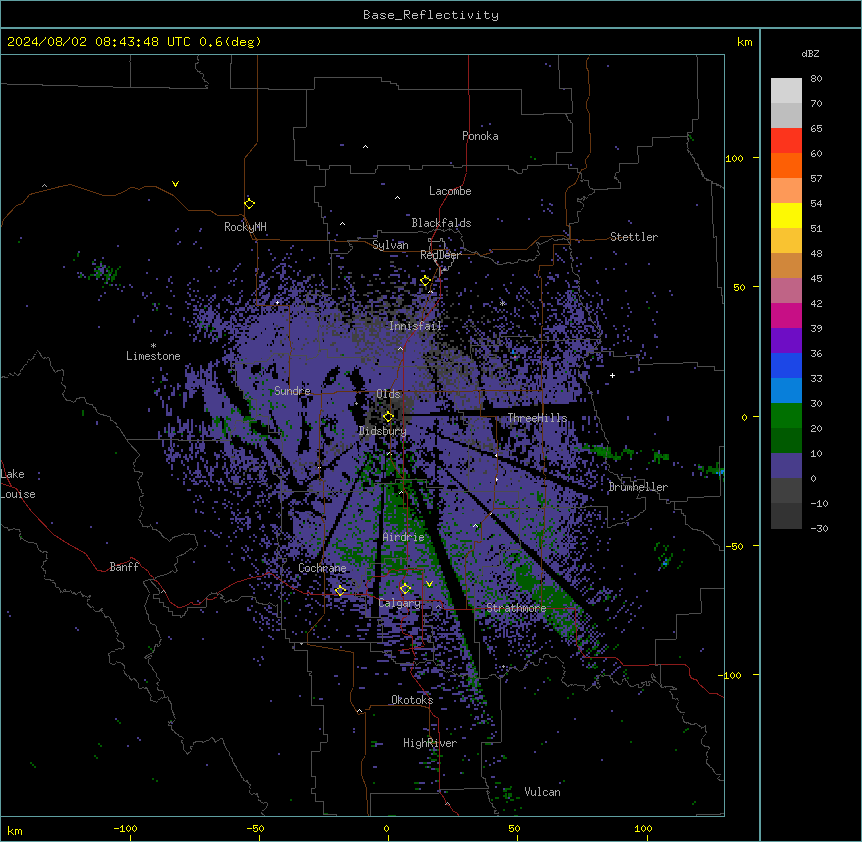The width and height of the screenshot is (862, 842).
Task: Click the Innisfail label
Action: [415, 326]
